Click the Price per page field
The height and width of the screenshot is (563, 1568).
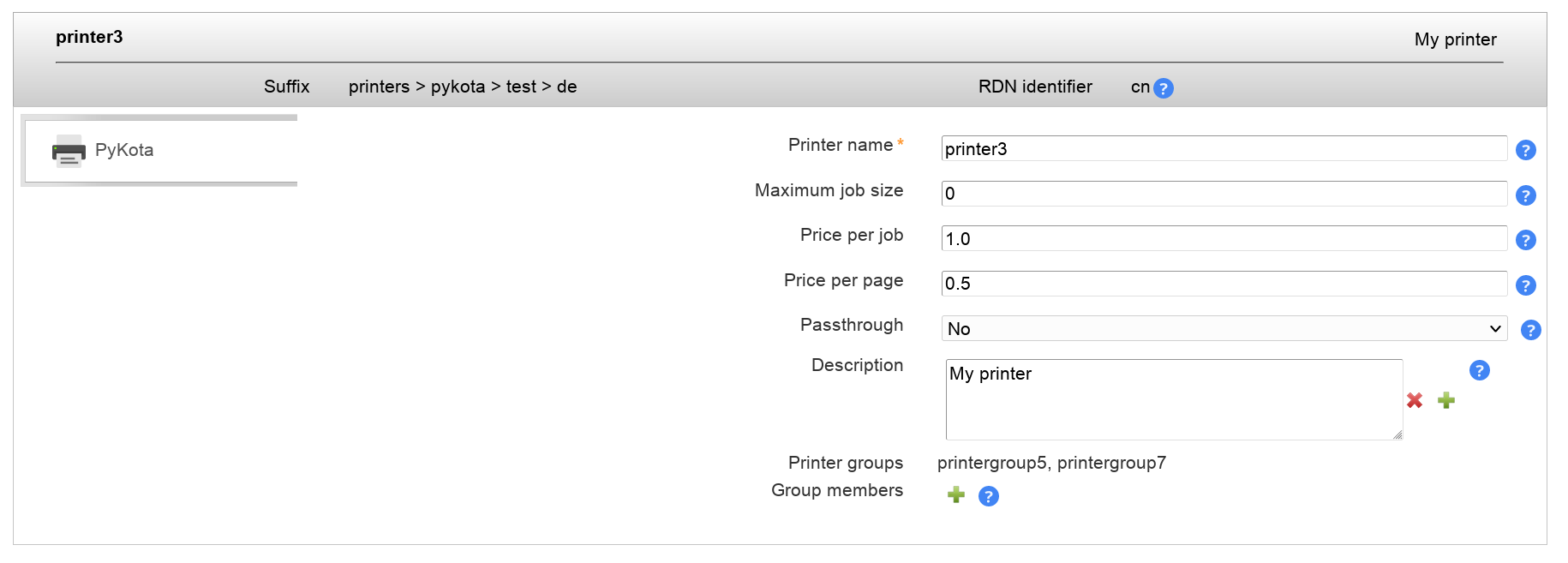[x=1224, y=284]
